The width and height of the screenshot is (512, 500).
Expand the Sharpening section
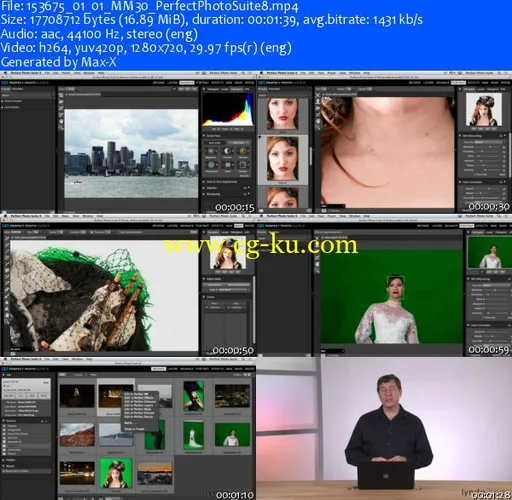click(204, 194)
